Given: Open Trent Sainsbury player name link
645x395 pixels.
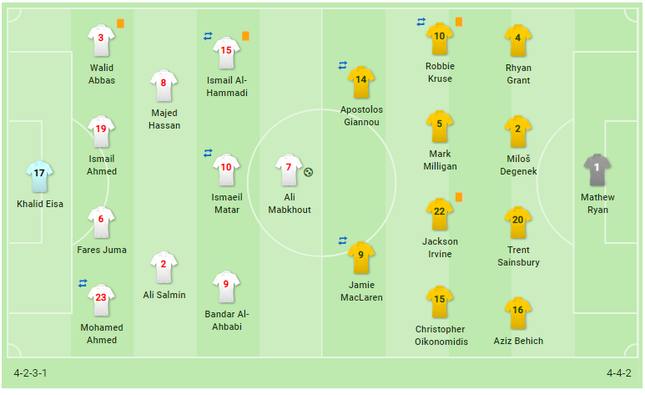Looking at the screenshot, I should [518, 256].
